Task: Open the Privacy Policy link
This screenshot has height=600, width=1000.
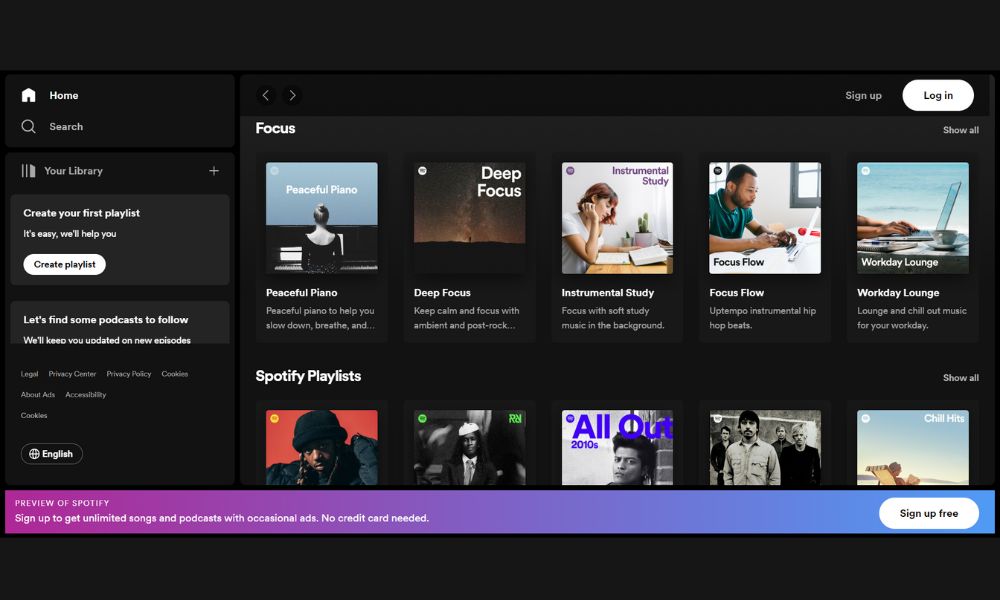Action: pyautogui.click(x=128, y=373)
